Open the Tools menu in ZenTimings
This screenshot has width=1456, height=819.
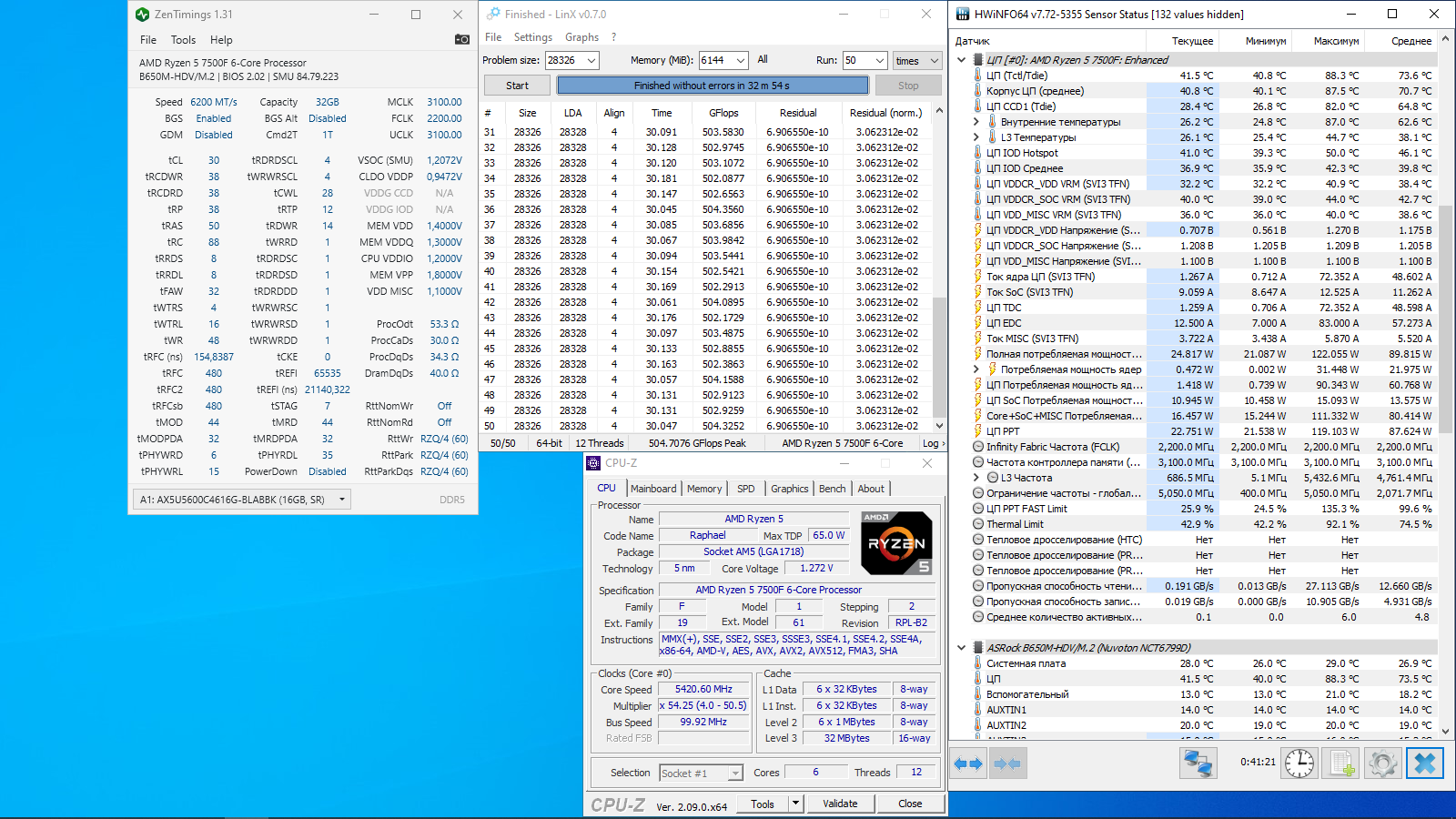[183, 40]
